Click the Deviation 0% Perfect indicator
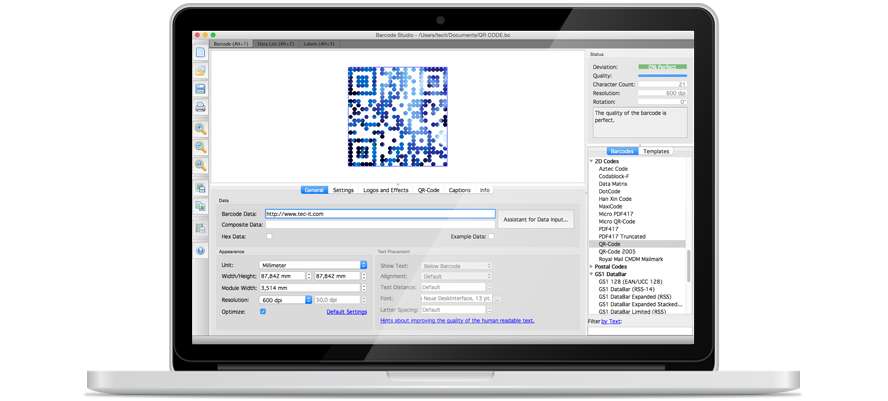 [x=663, y=67]
